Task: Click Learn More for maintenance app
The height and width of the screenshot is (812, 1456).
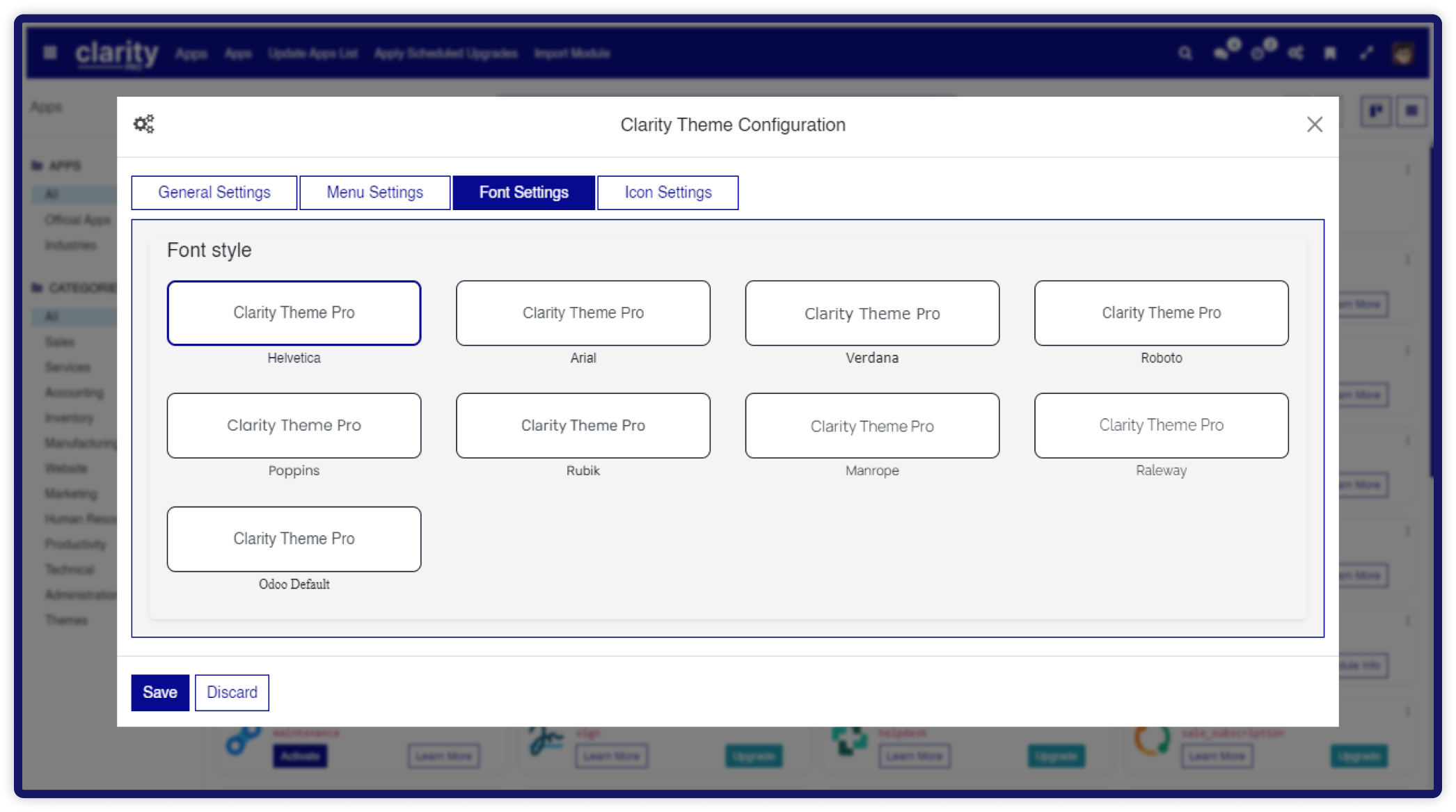Action: pos(444,756)
